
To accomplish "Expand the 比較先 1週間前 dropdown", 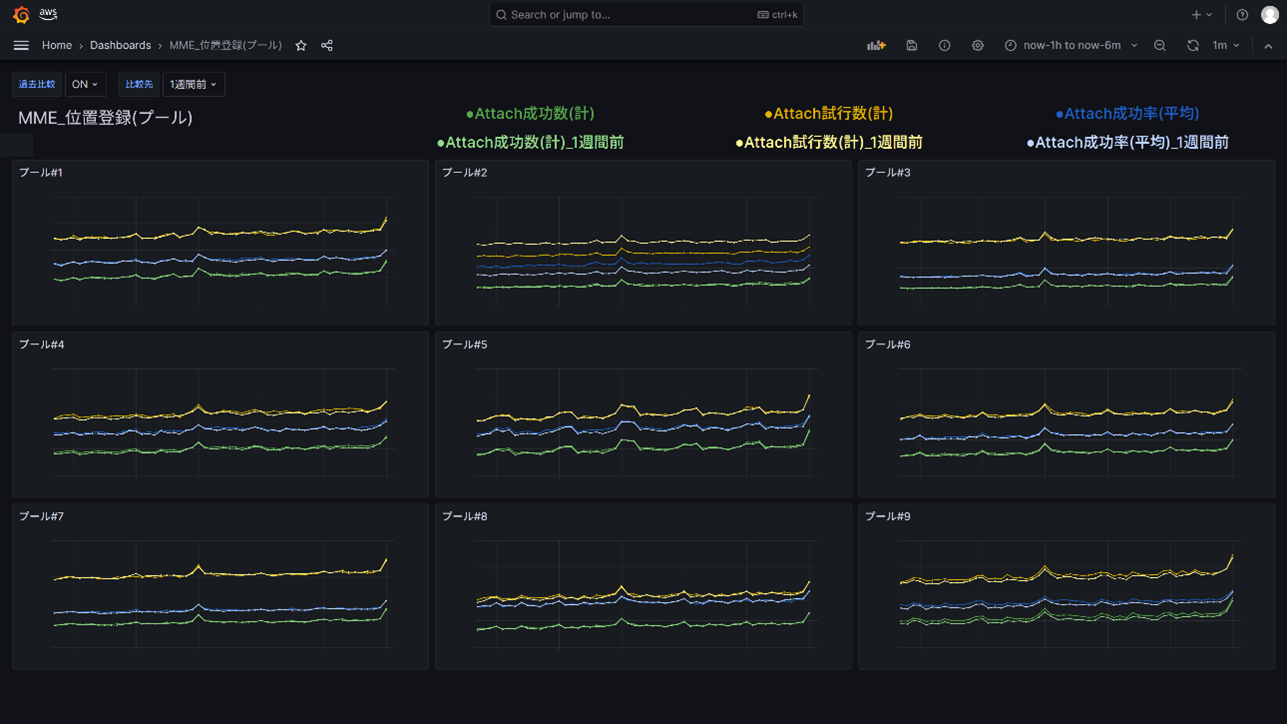I will [193, 85].
